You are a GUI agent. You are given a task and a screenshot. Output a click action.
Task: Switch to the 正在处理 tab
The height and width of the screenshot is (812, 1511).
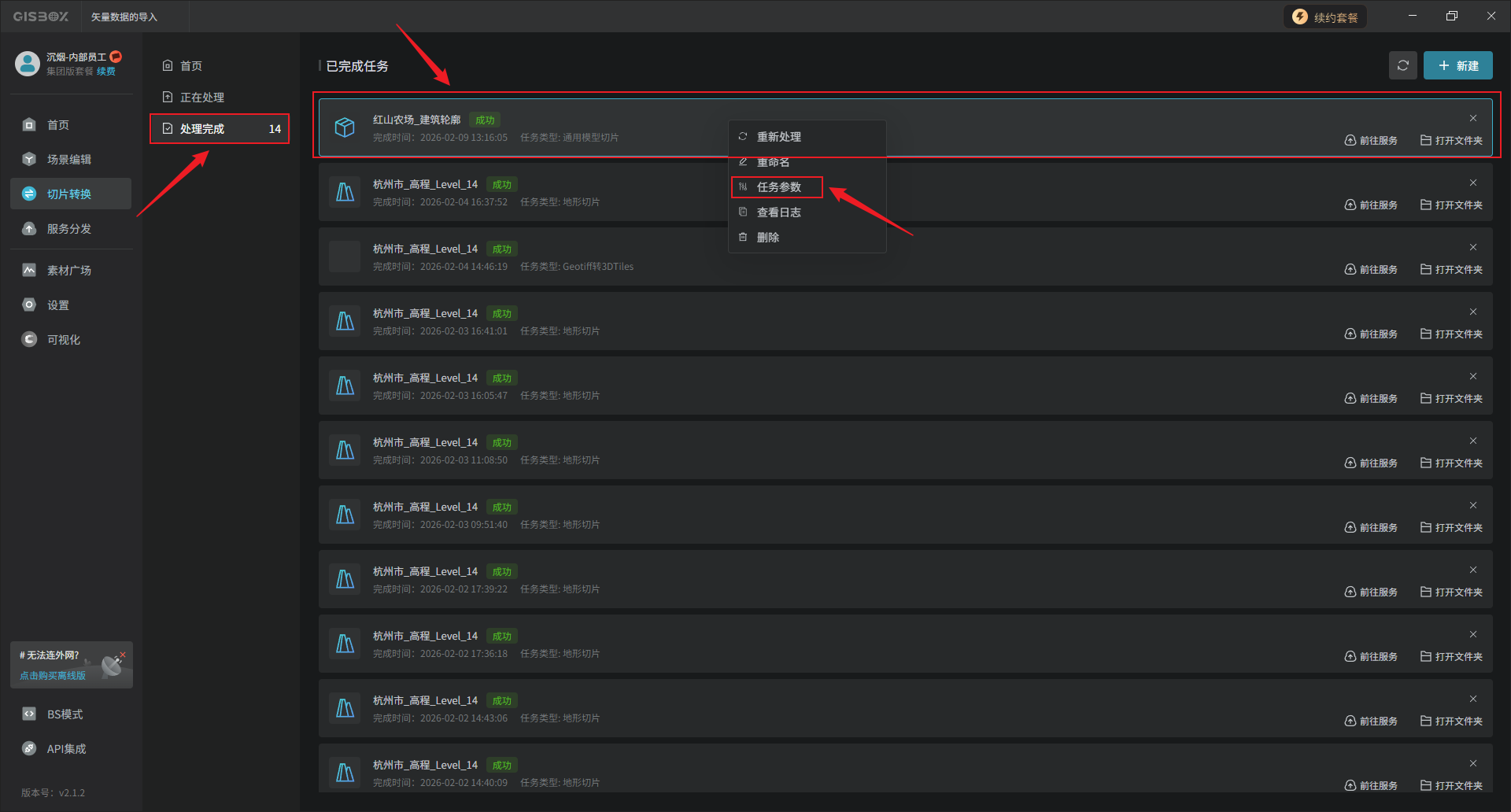pos(201,98)
